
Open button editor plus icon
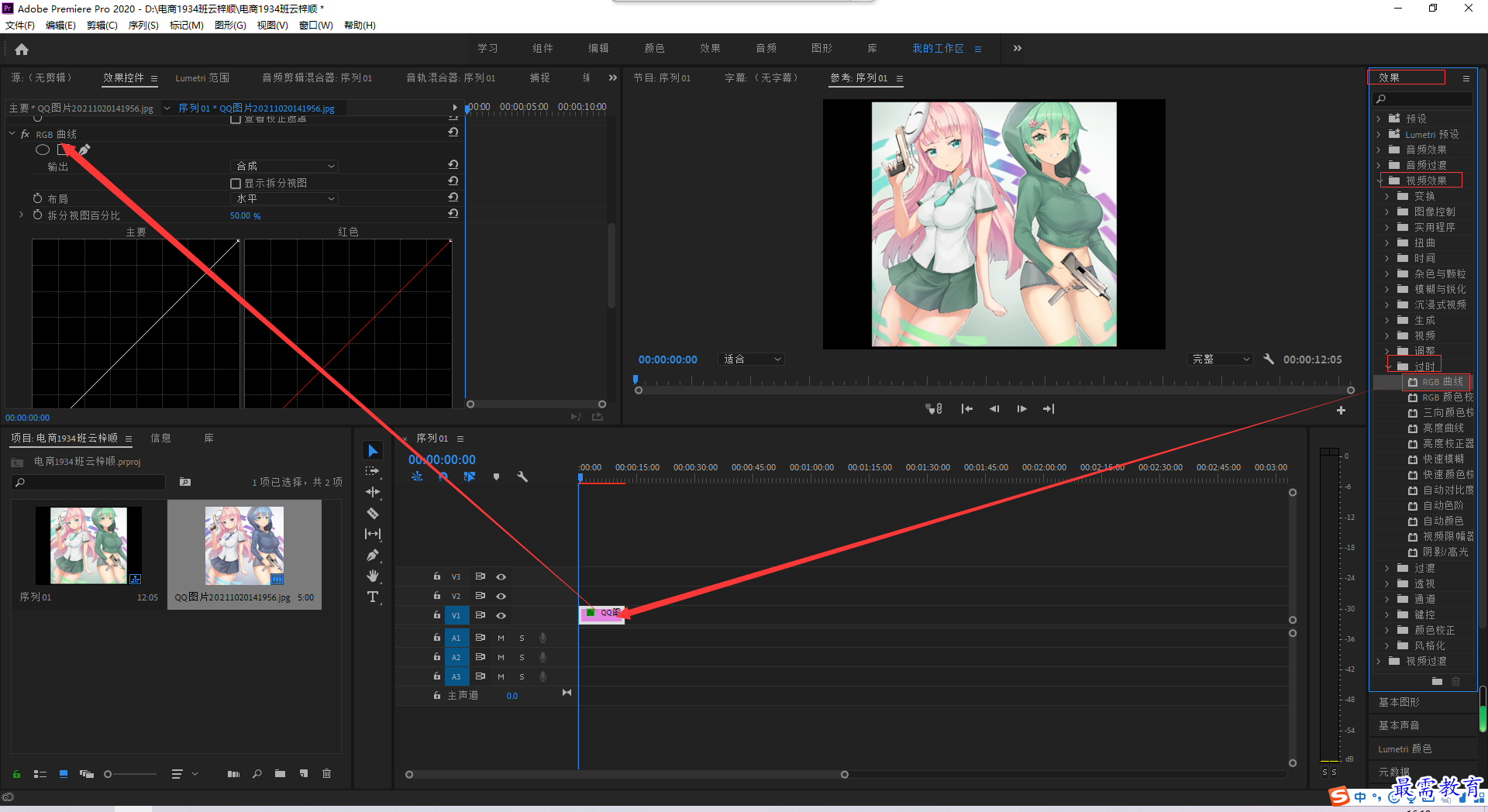(x=1341, y=410)
